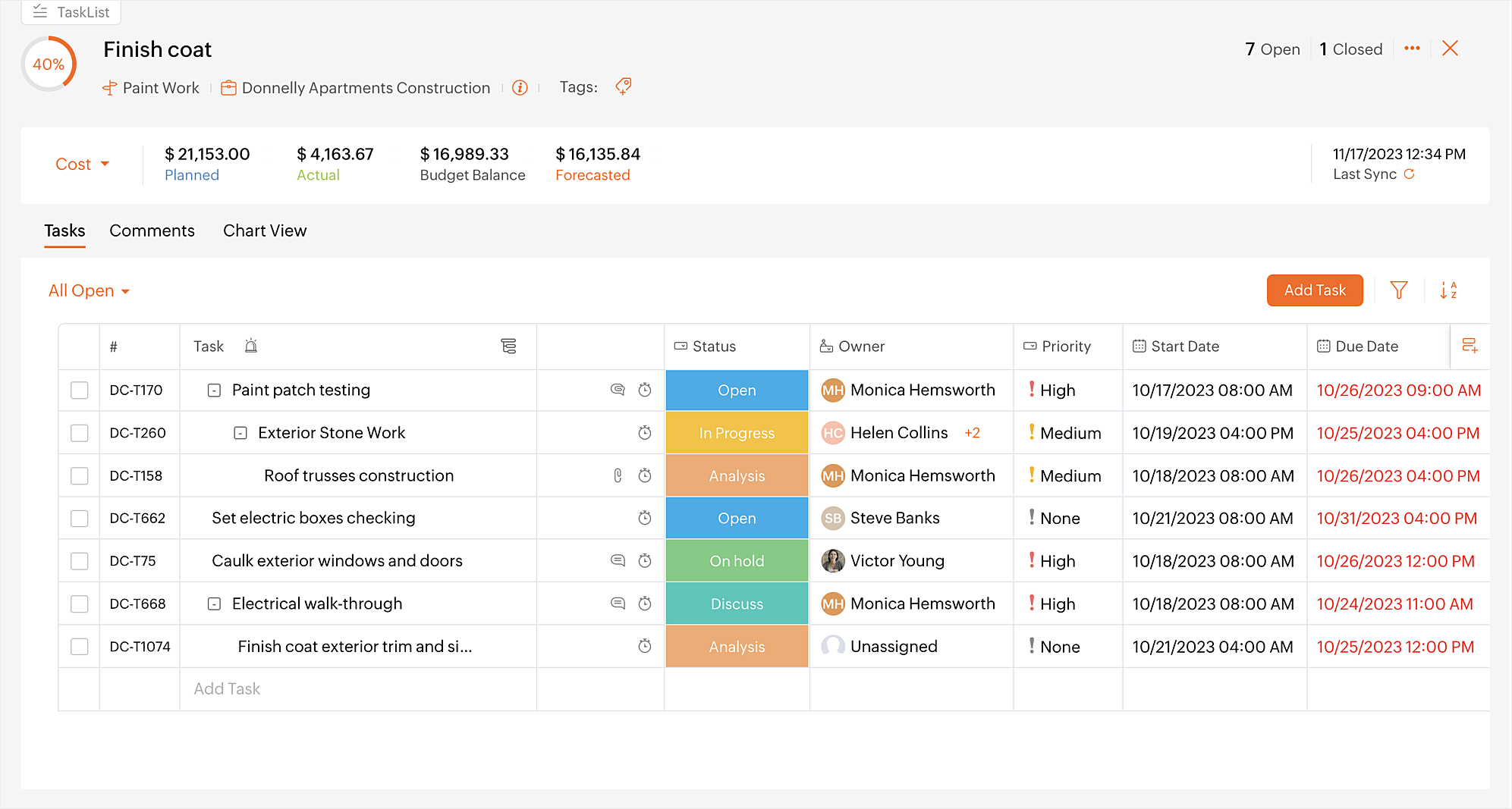Click the reminder bell icon in Task header
The width and height of the screenshot is (1512, 809).
click(x=251, y=346)
